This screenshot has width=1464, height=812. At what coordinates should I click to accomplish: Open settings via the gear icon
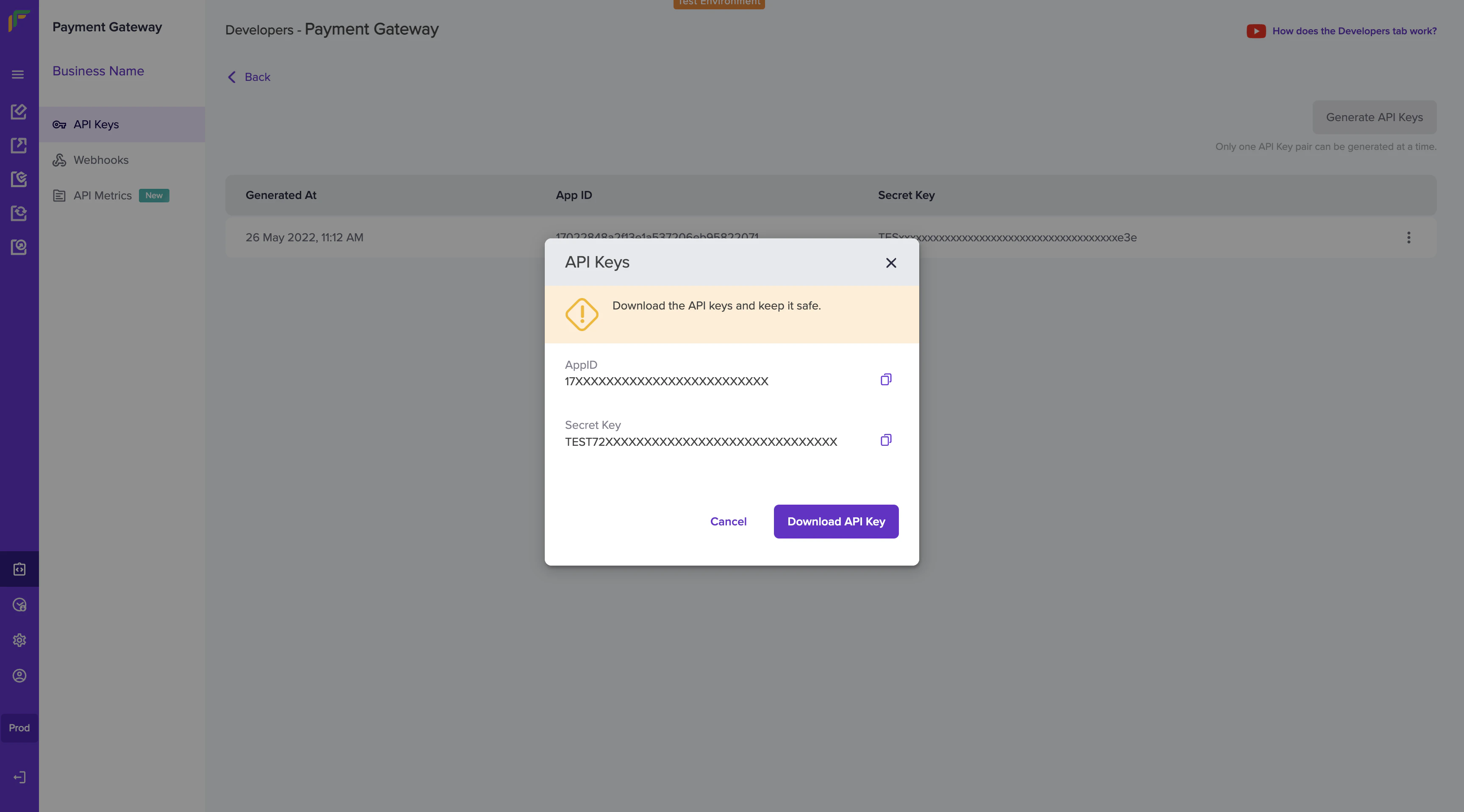(19, 640)
